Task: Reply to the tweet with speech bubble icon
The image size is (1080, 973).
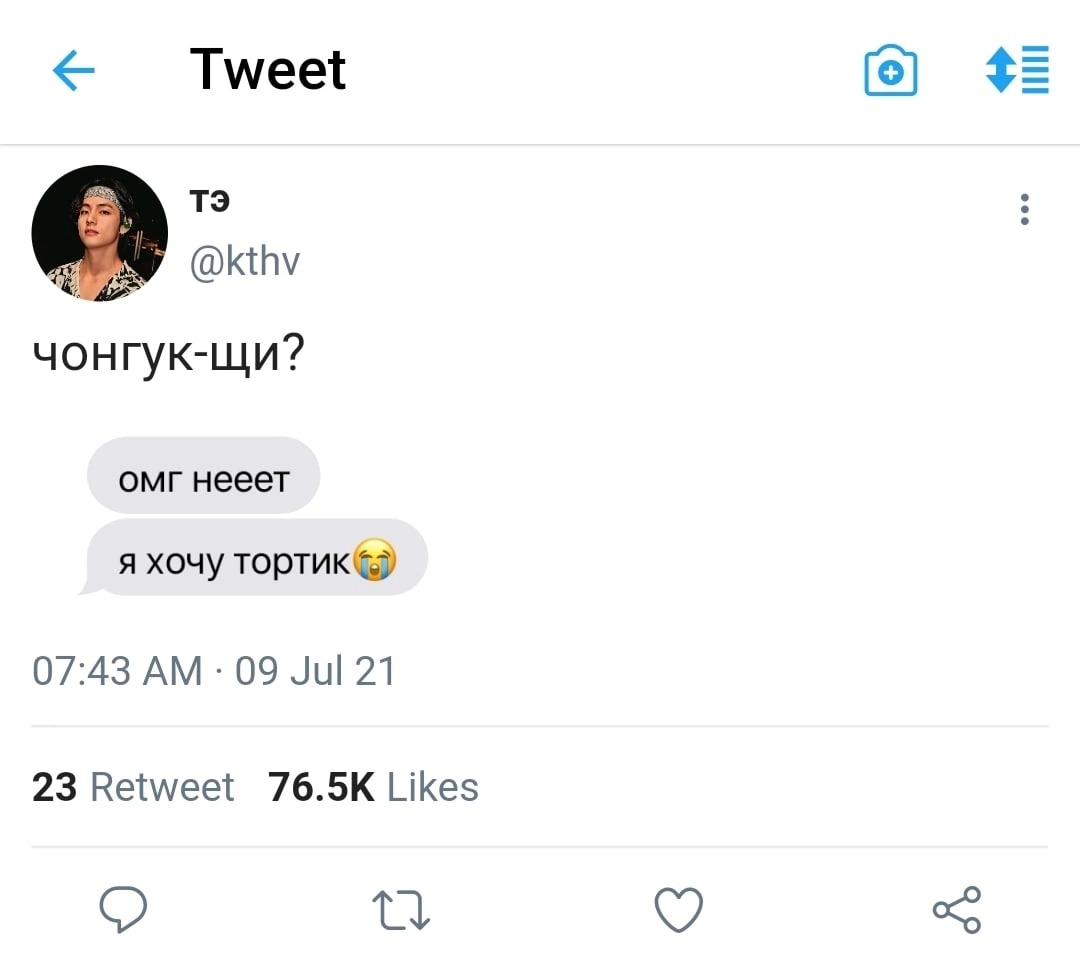Action: tap(123, 910)
